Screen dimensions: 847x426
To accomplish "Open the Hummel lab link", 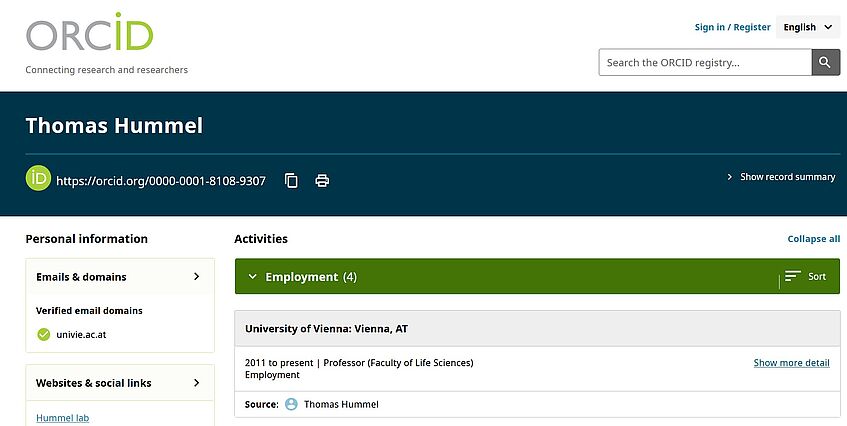I will [62, 418].
